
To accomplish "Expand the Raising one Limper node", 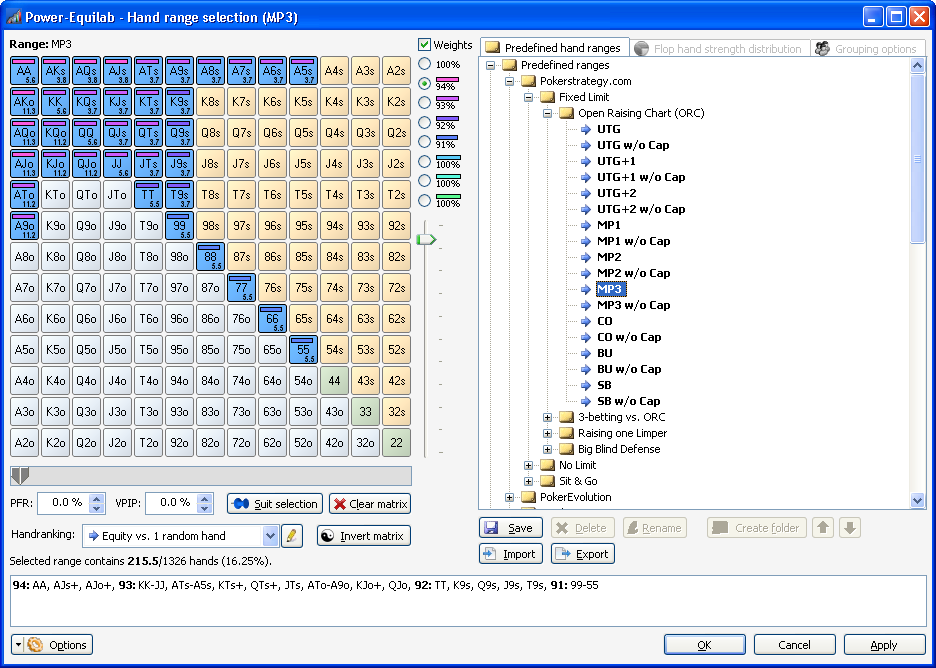I will point(547,433).
